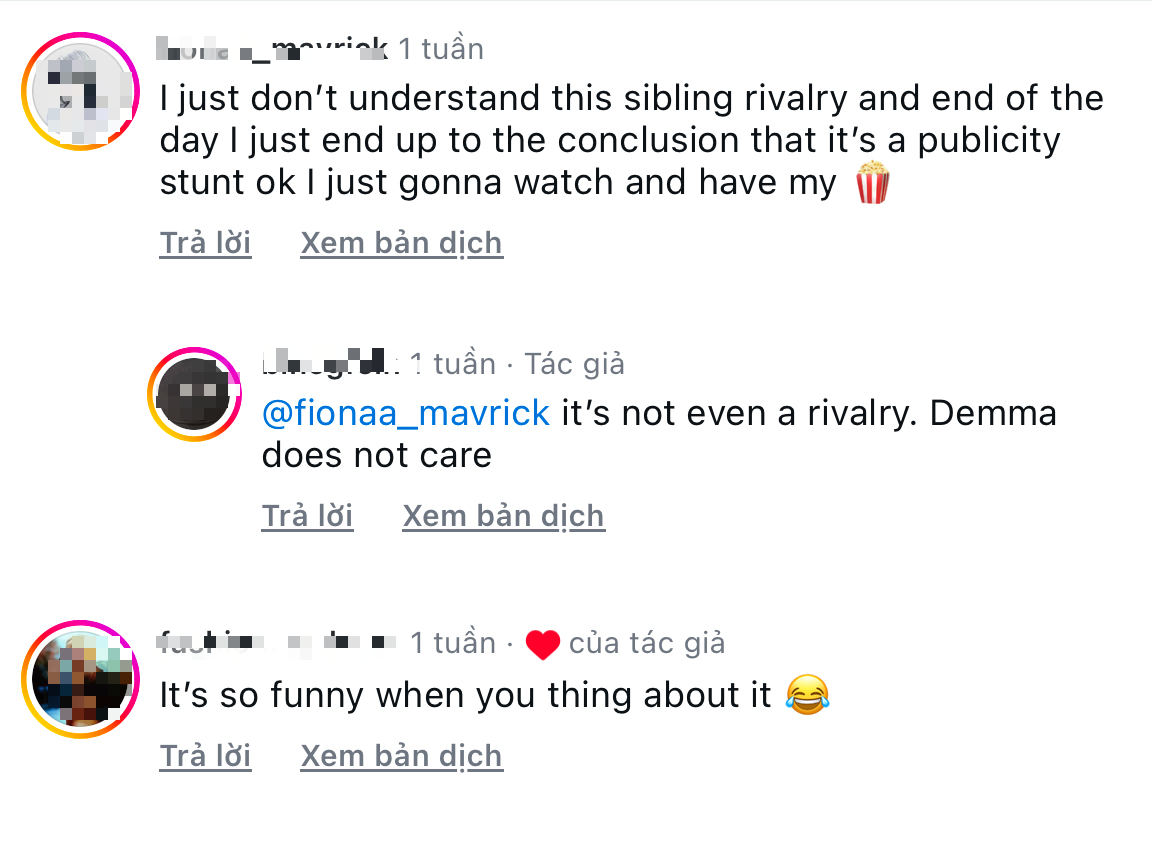The image size is (1152, 843).
Task: Click "Trả lời" under the publicity stunt comment
Action: 206,243
